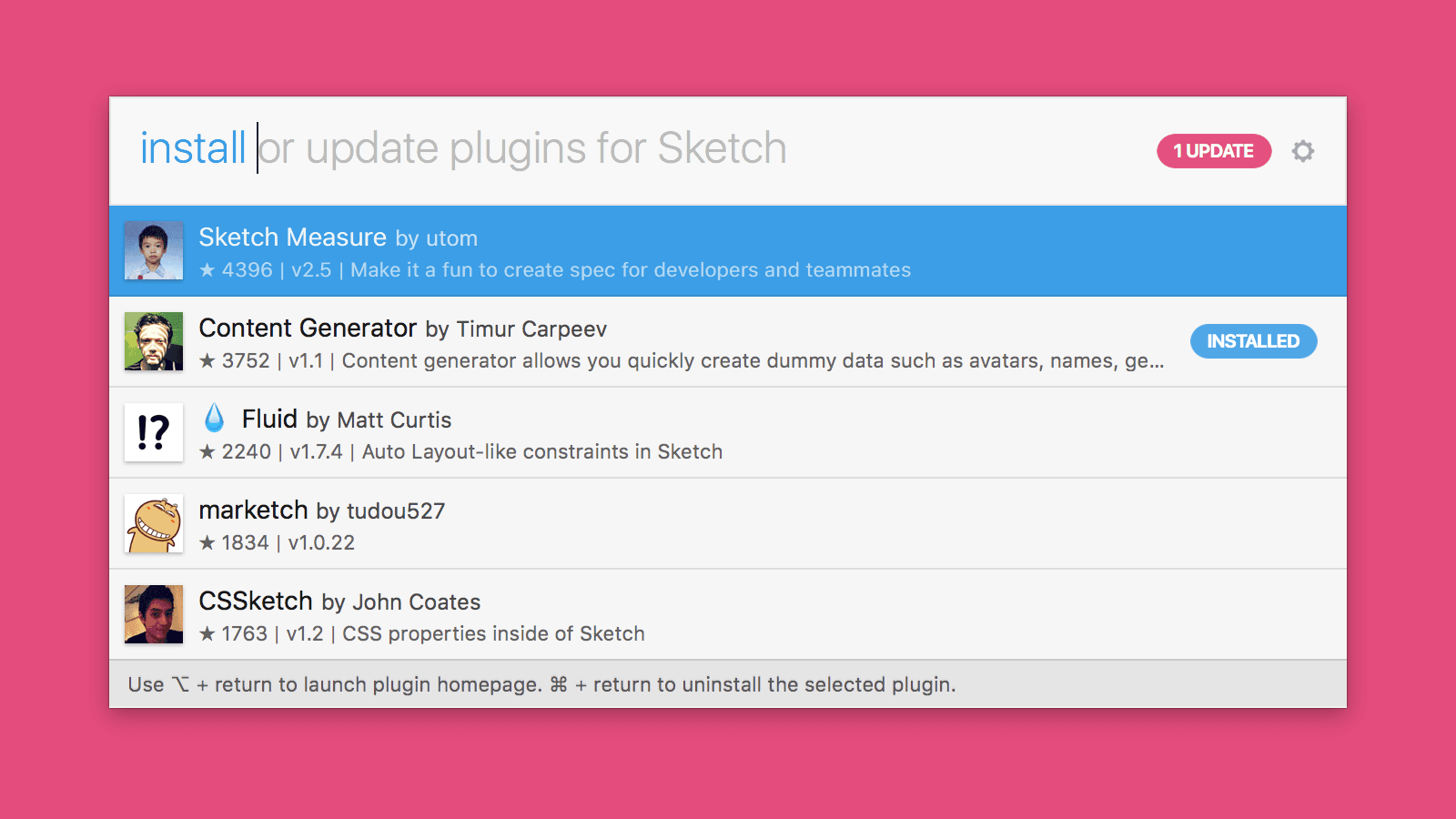Screen dimensions: 1456x819
Task: Select the CSSketch plugin result
Action: 728,615
